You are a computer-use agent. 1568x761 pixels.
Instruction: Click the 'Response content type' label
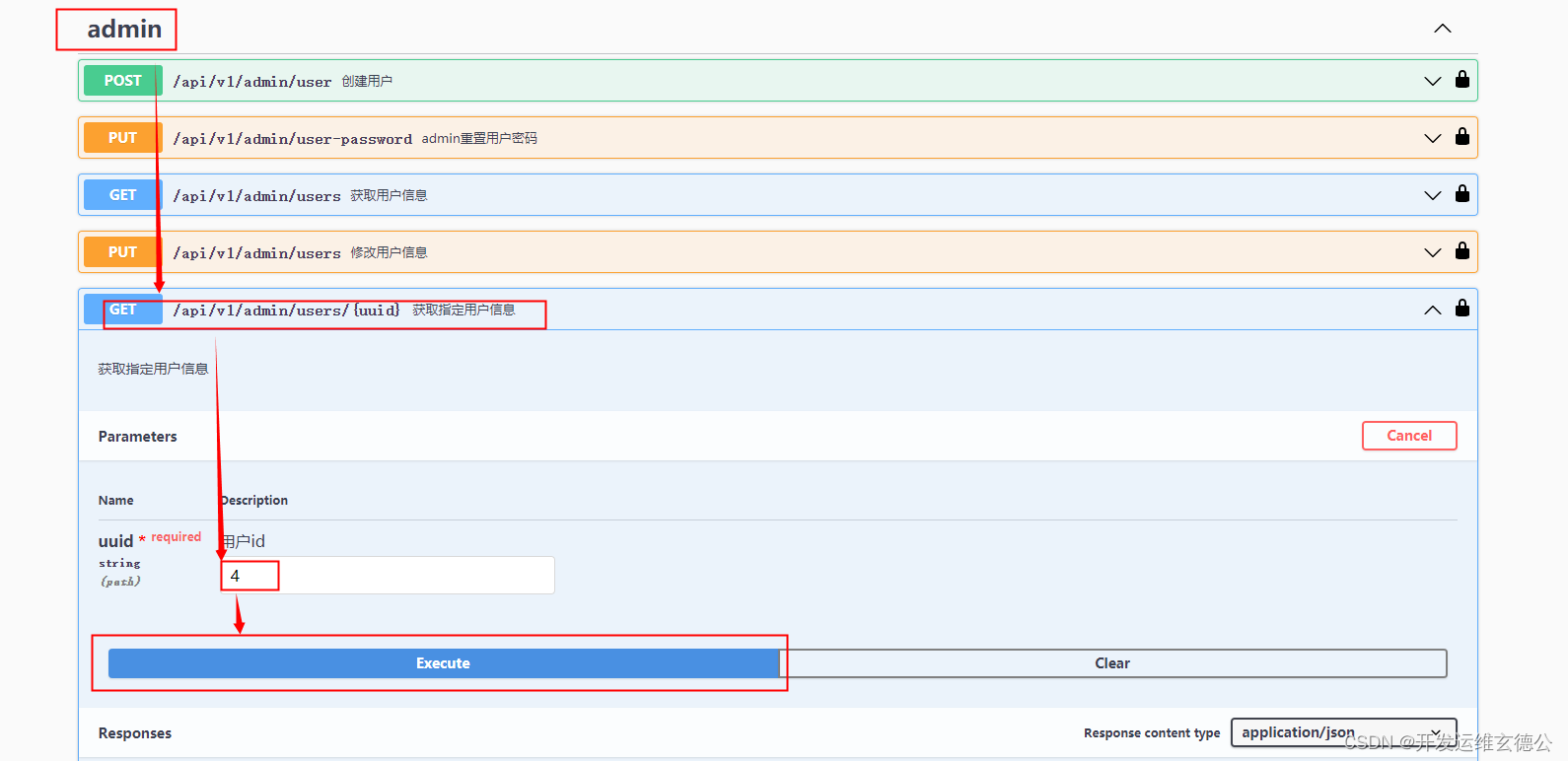[1152, 733]
